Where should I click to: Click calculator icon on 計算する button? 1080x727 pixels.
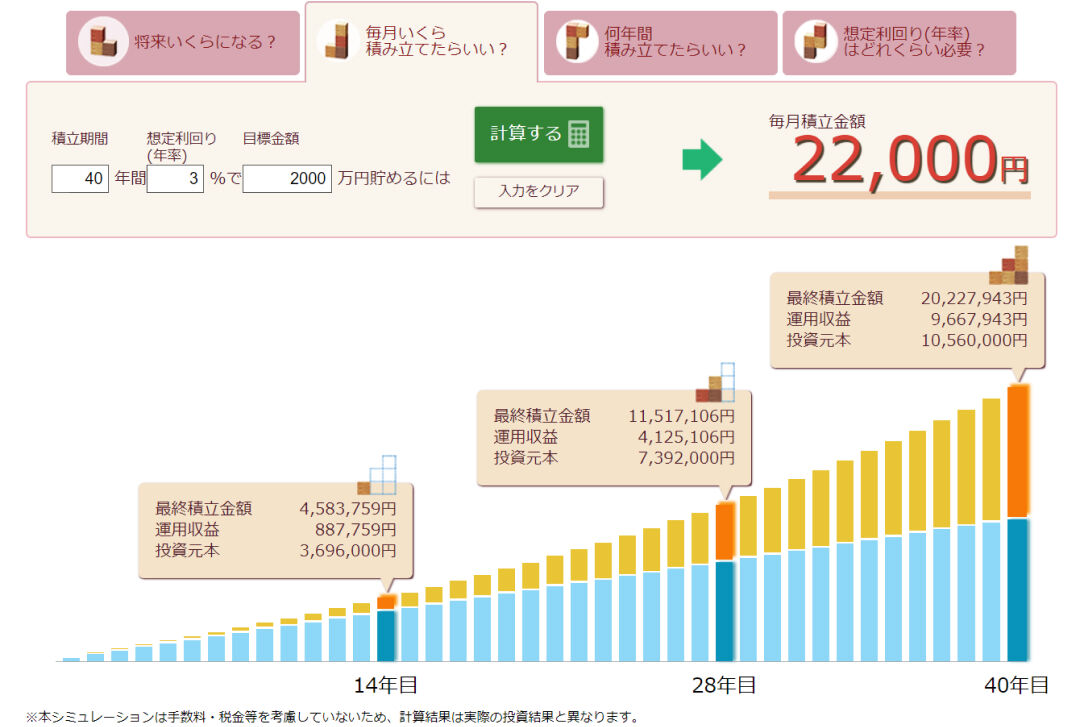click(x=579, y=134)
